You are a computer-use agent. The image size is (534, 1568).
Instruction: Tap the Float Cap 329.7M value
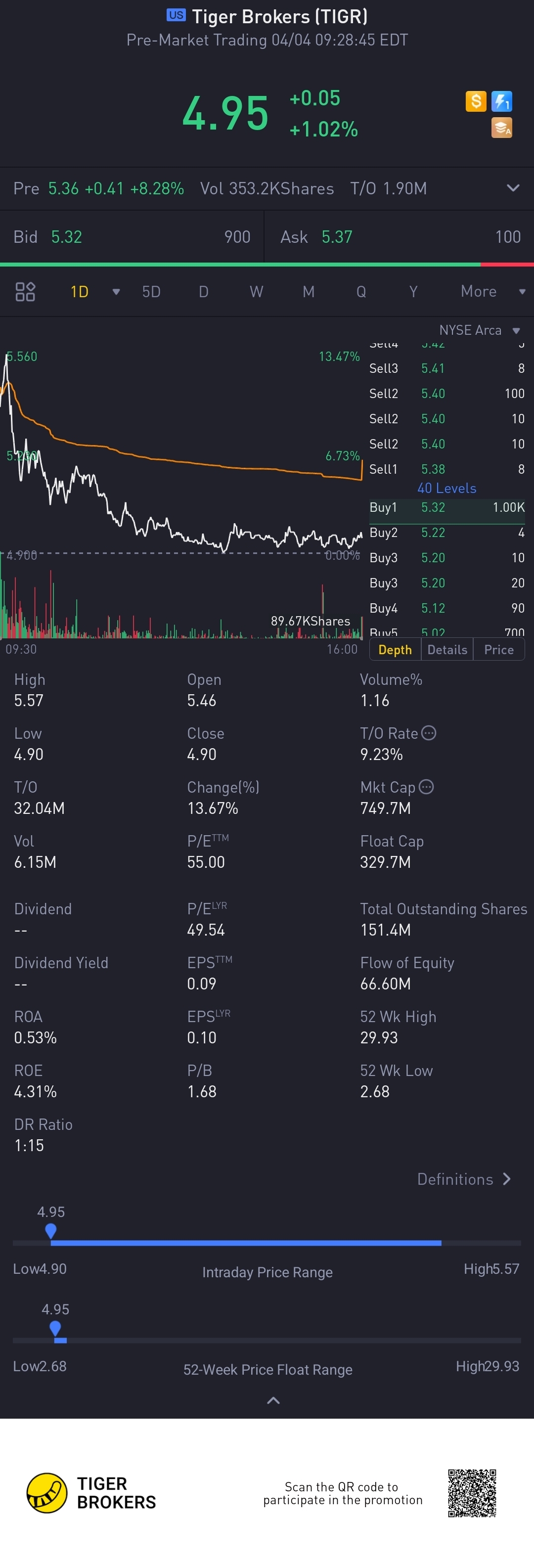pos(386,862)
